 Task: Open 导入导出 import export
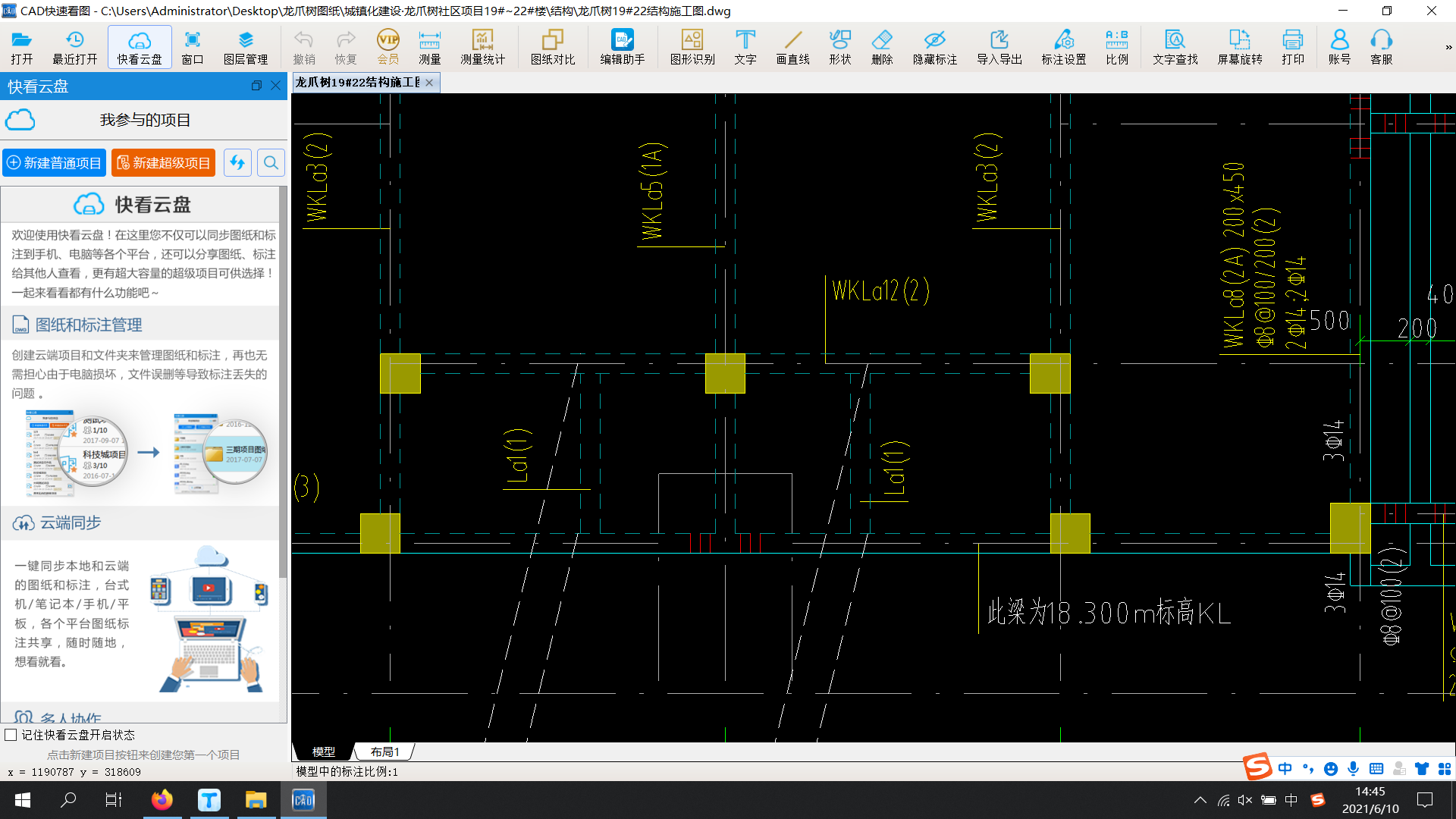[999, 48]
